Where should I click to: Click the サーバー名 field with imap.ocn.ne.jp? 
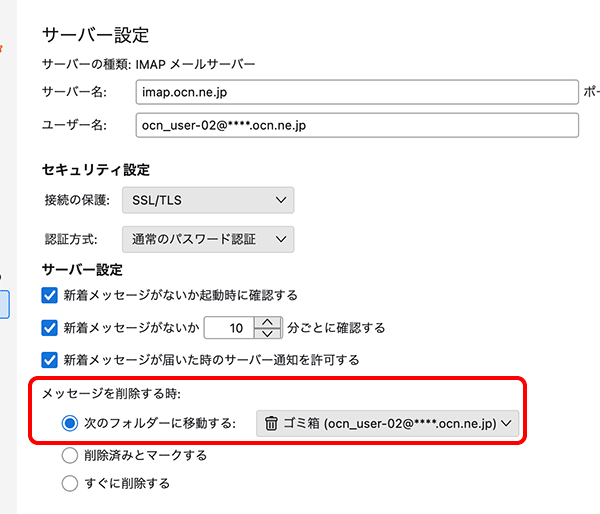(355, 92)
